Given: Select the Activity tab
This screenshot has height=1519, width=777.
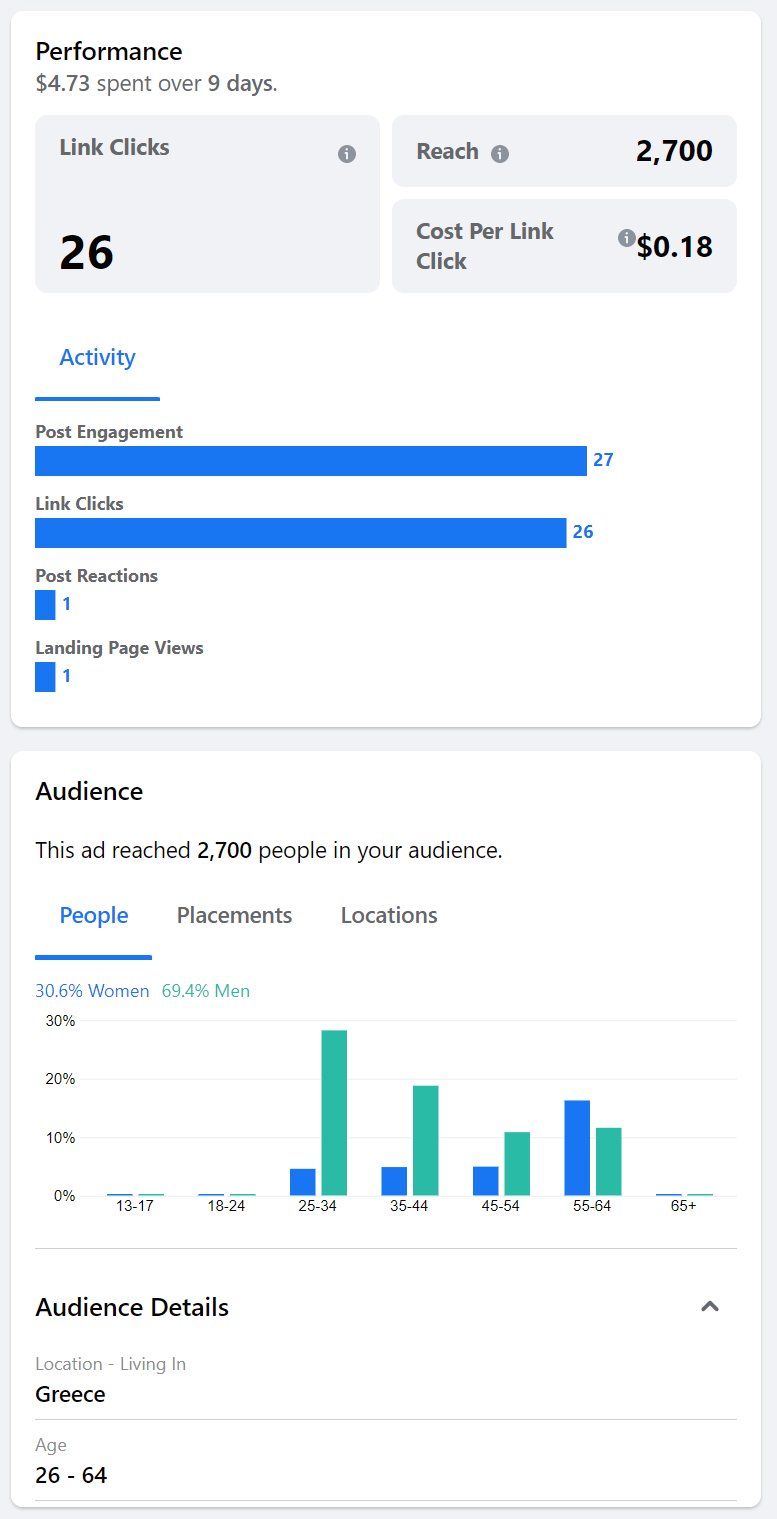Looking at the screenshot, I should coord(97,357).
